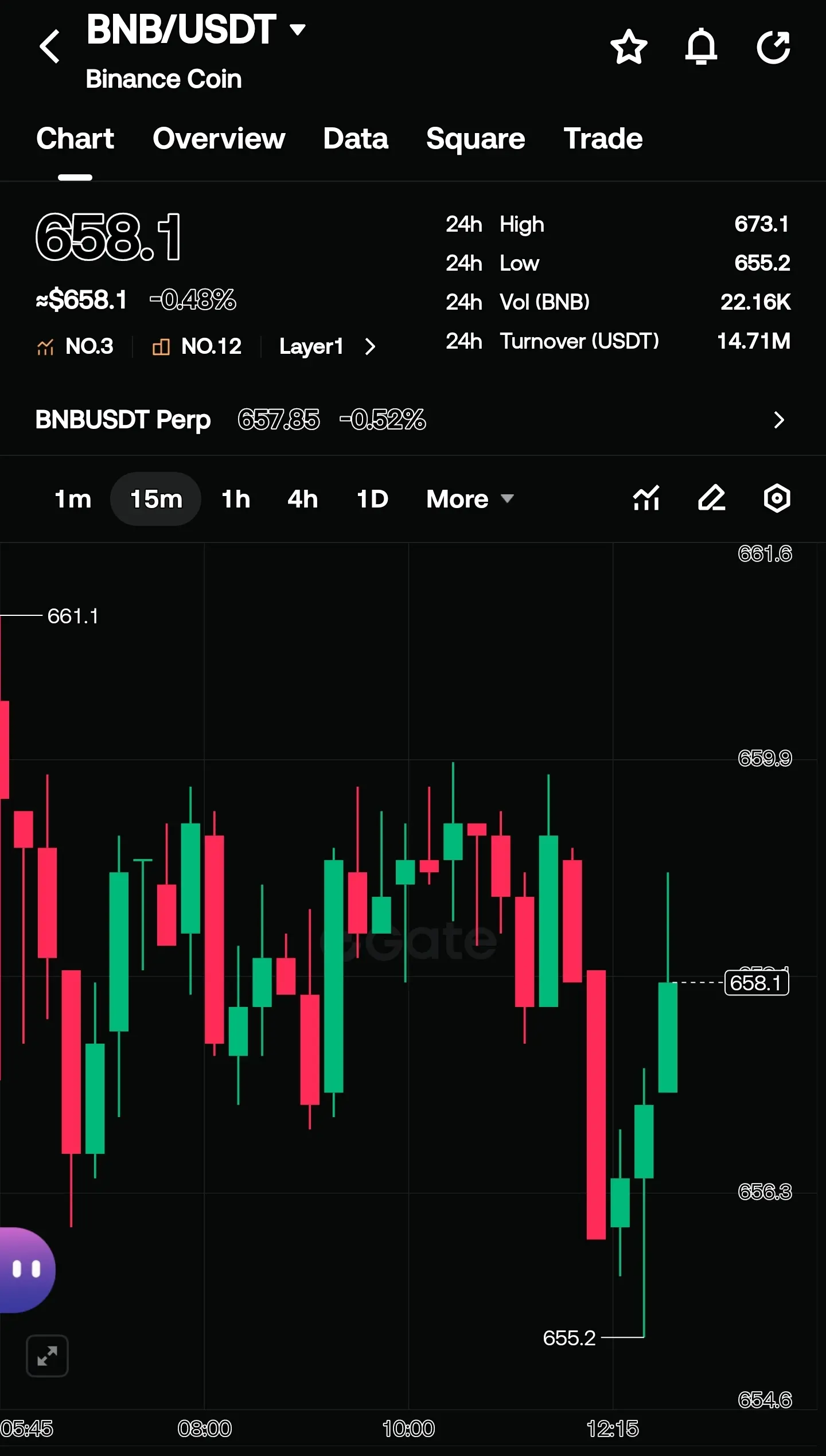The image size is (826, 1456).
Task: Tap the 12:15 time axis label
Action: (613, 1428)
